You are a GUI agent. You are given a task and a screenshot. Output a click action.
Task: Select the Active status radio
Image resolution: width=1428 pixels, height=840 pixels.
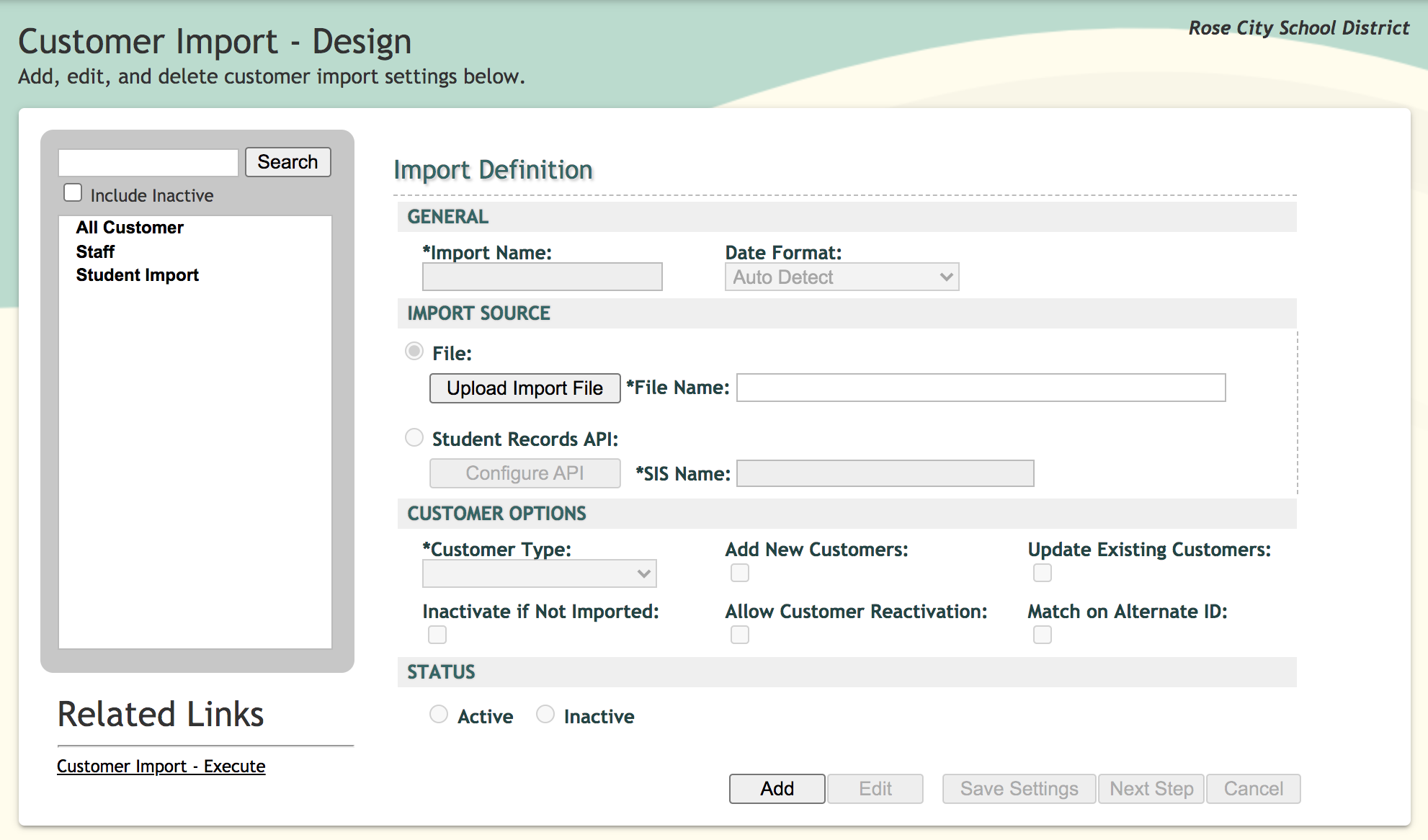click(439, 714)
